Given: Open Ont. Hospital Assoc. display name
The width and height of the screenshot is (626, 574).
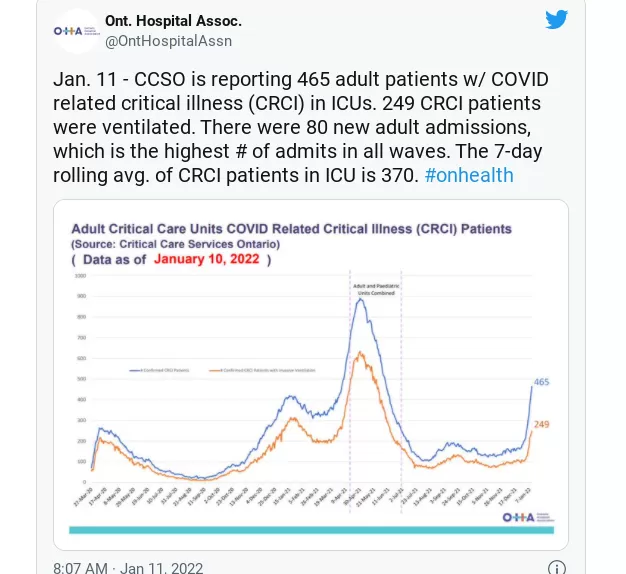Looking at the screenshot, I should pyautogui.click(x=173, y=21).
